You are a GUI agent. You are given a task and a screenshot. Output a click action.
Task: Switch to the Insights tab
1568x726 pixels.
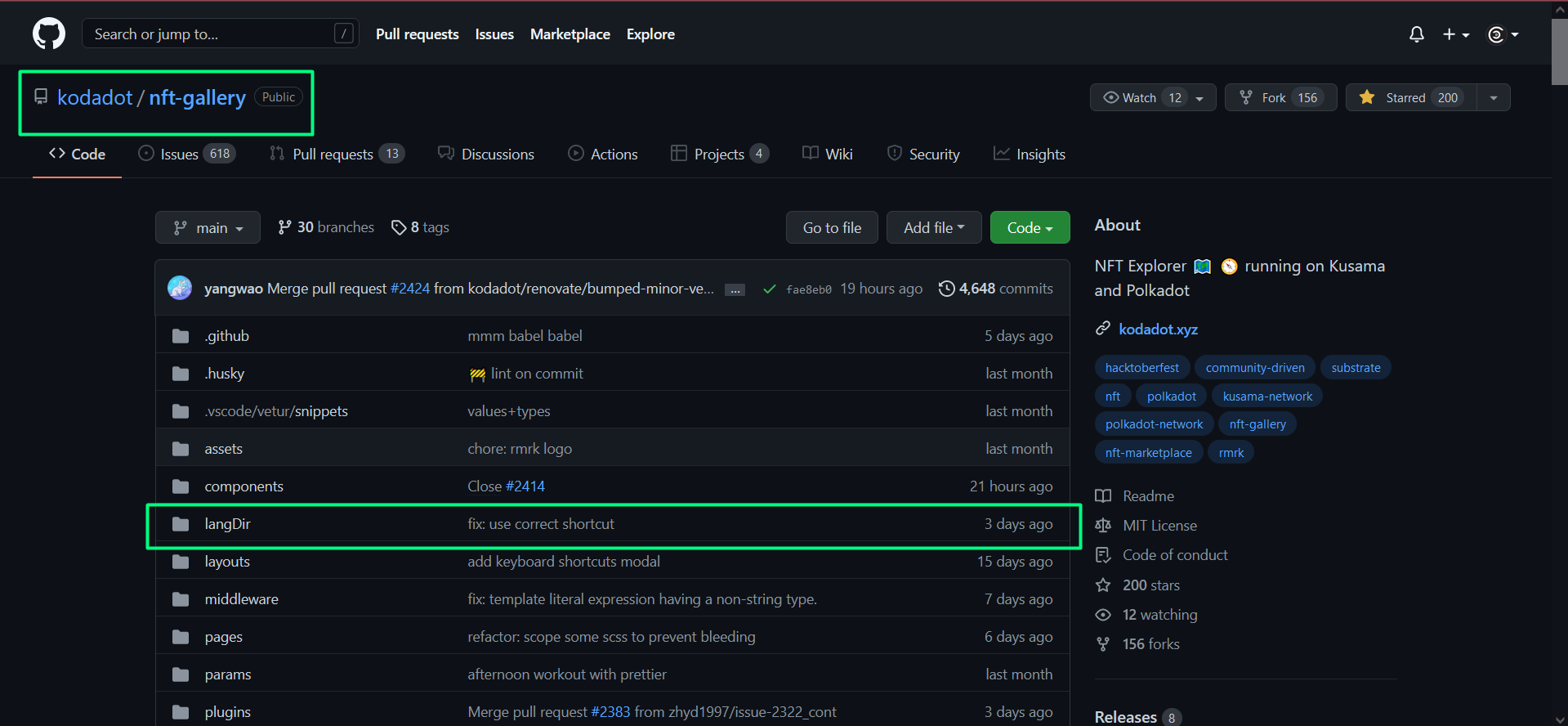click(x=1030, y=154)
